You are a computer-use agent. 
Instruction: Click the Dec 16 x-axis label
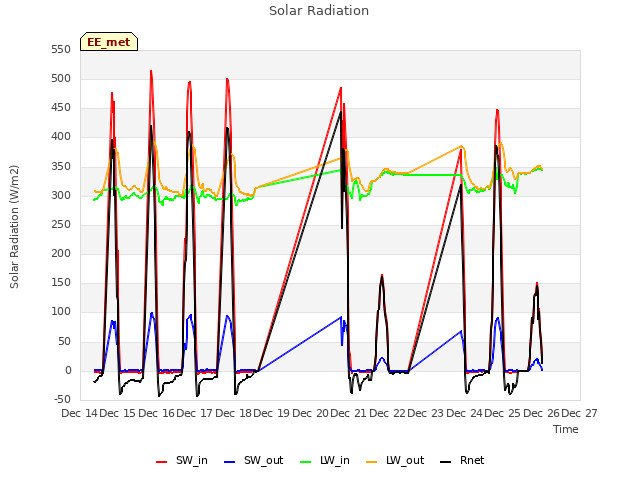coord(156,413)
